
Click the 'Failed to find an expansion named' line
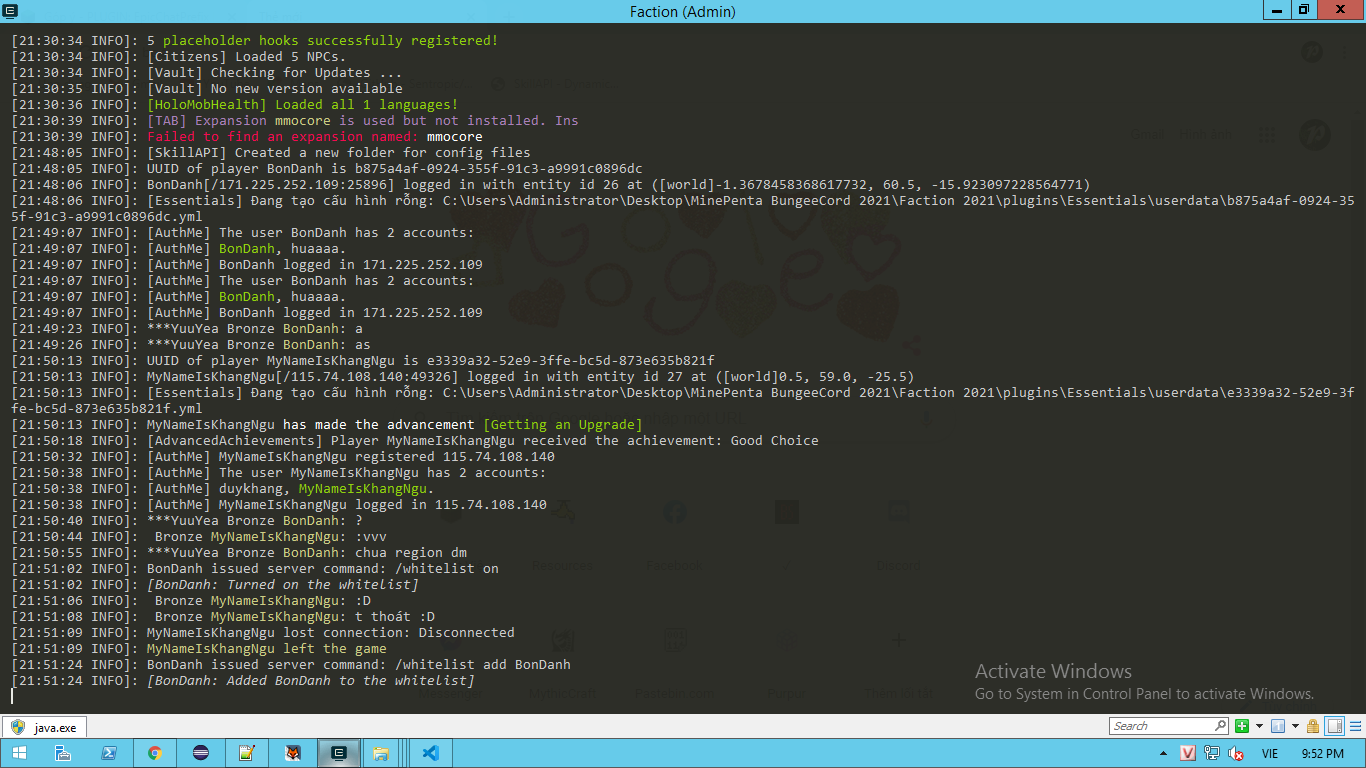click(x=247, y=137)
